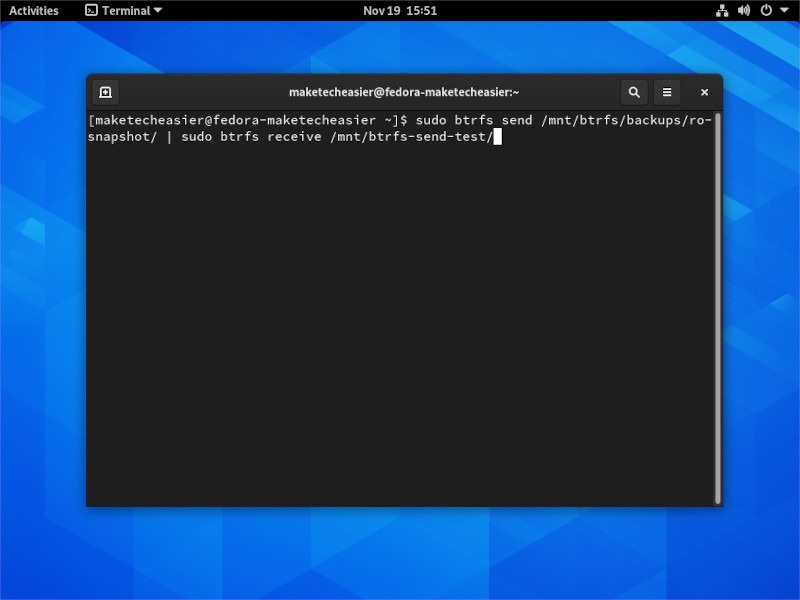Viewport: 800px width, 600px height.
Task: Open the calendar via the clock dropdown
Action: coord(400,10)
